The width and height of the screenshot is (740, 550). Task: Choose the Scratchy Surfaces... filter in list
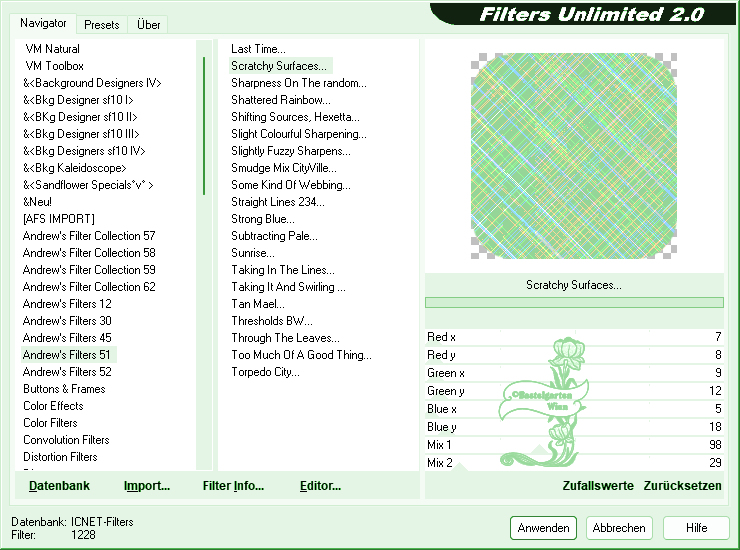coord(279,66)
